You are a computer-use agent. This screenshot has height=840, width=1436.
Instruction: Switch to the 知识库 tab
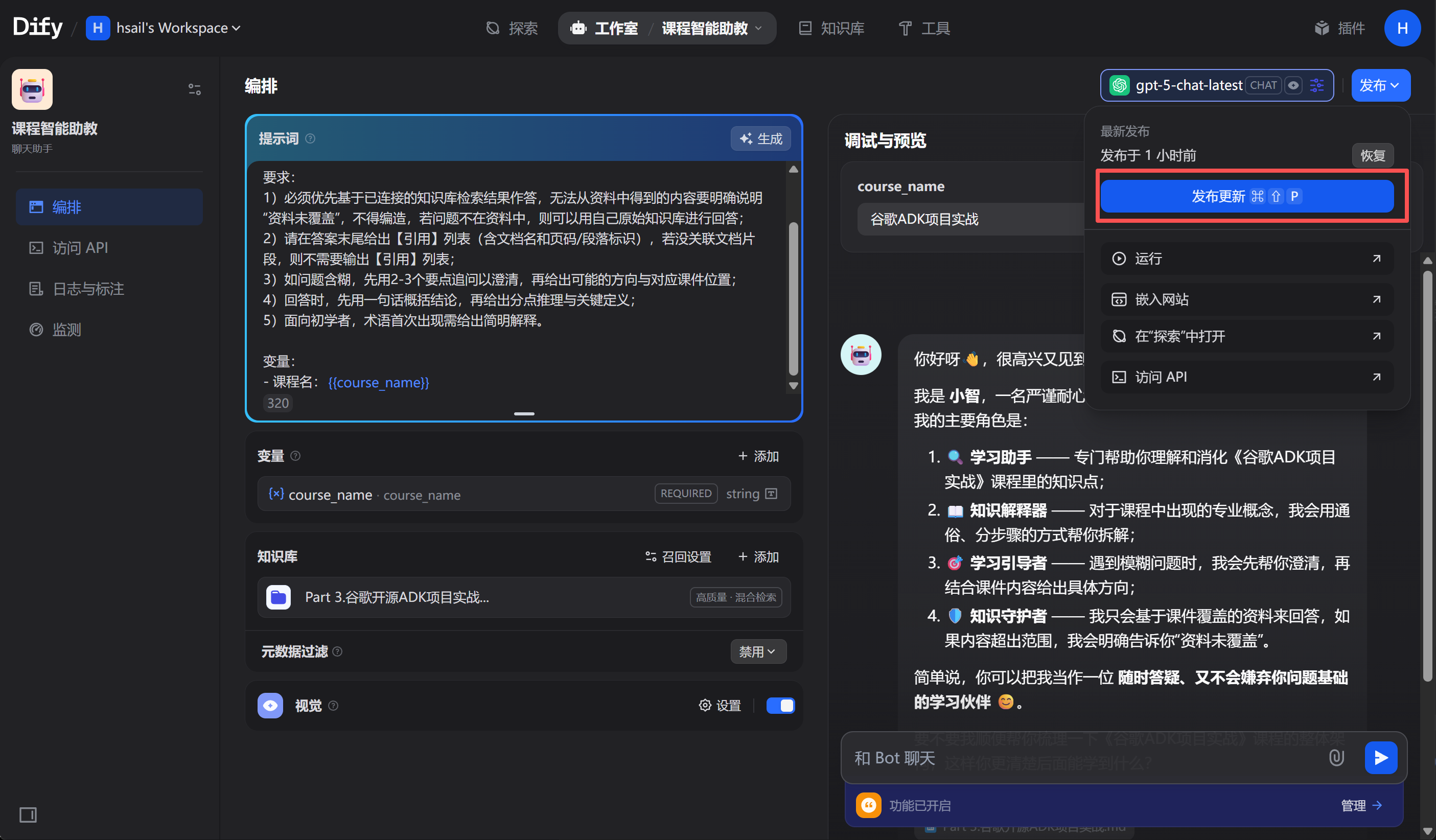coord(831,28)
